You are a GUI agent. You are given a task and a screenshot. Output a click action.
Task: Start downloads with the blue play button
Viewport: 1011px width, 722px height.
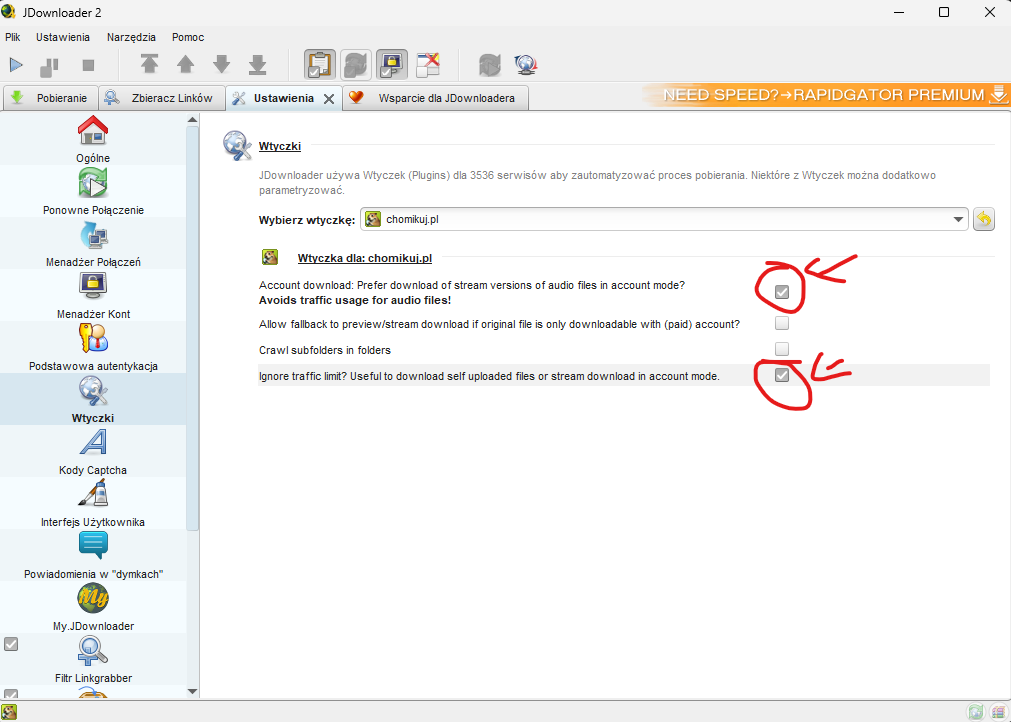coord(16,64)
